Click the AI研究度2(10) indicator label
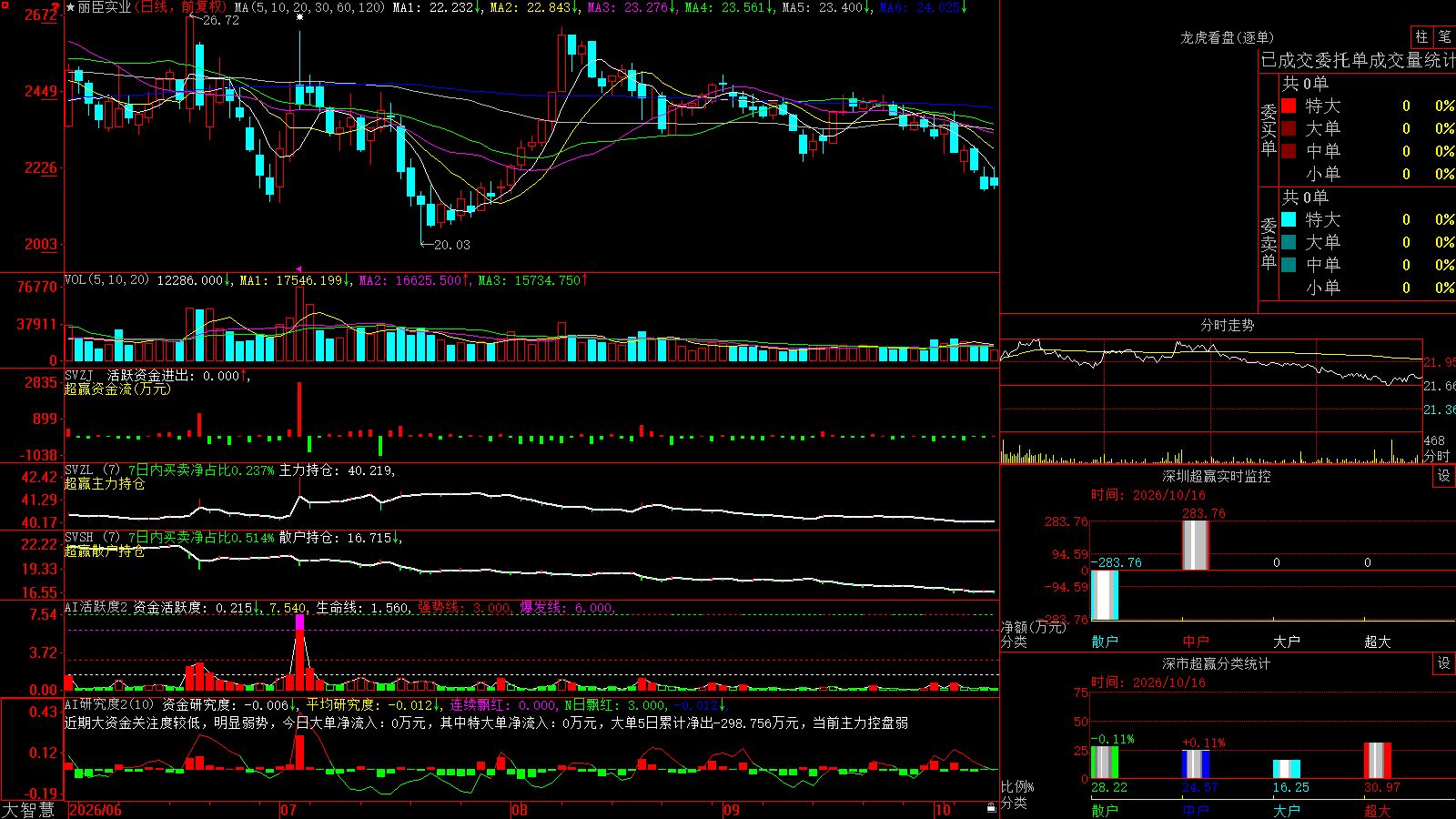Image resolution: width=1456 pixels, height=819 pixels. pyautogui.click(x=109, y=704)
